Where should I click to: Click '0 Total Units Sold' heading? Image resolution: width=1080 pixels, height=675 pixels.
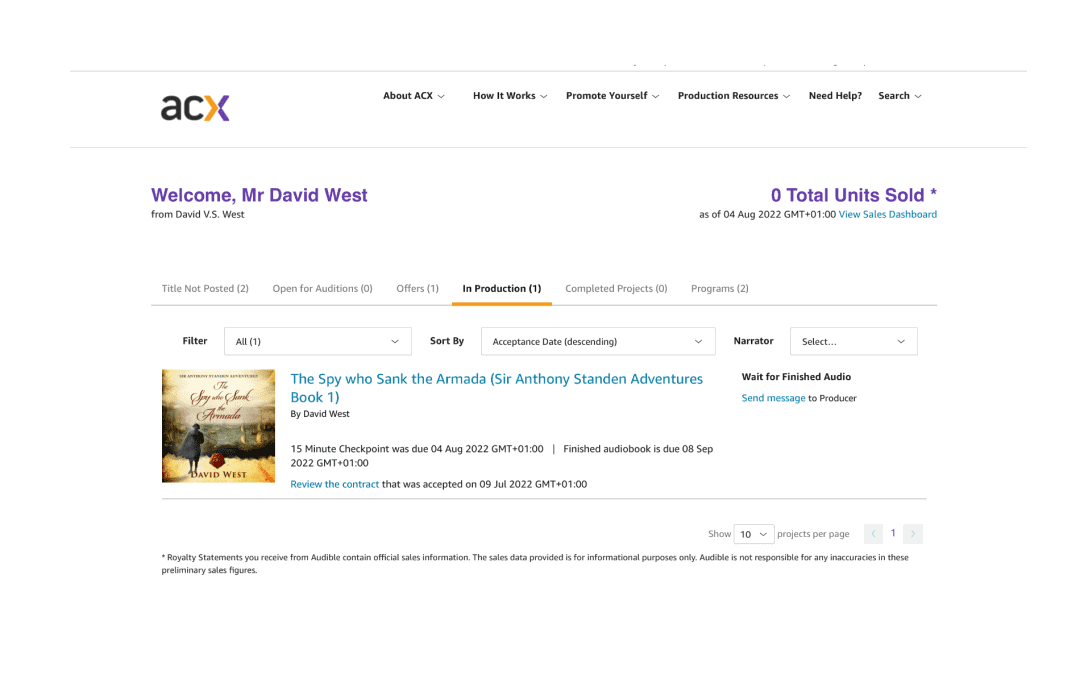(x=853, y=195)
